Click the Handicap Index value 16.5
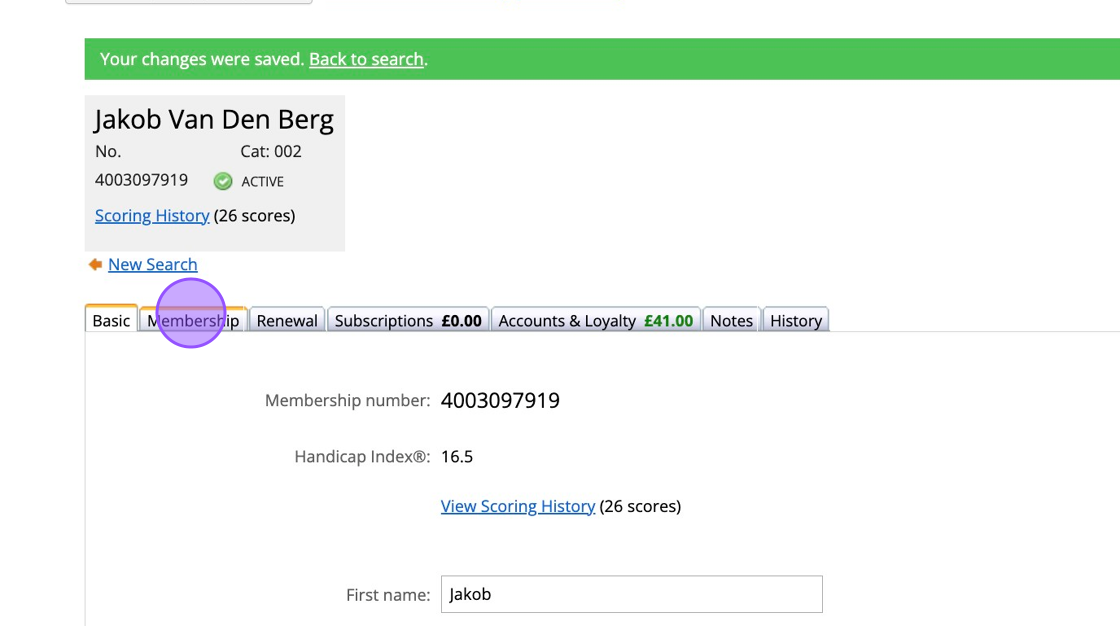 pyautogui.click(x=457, y=457)
